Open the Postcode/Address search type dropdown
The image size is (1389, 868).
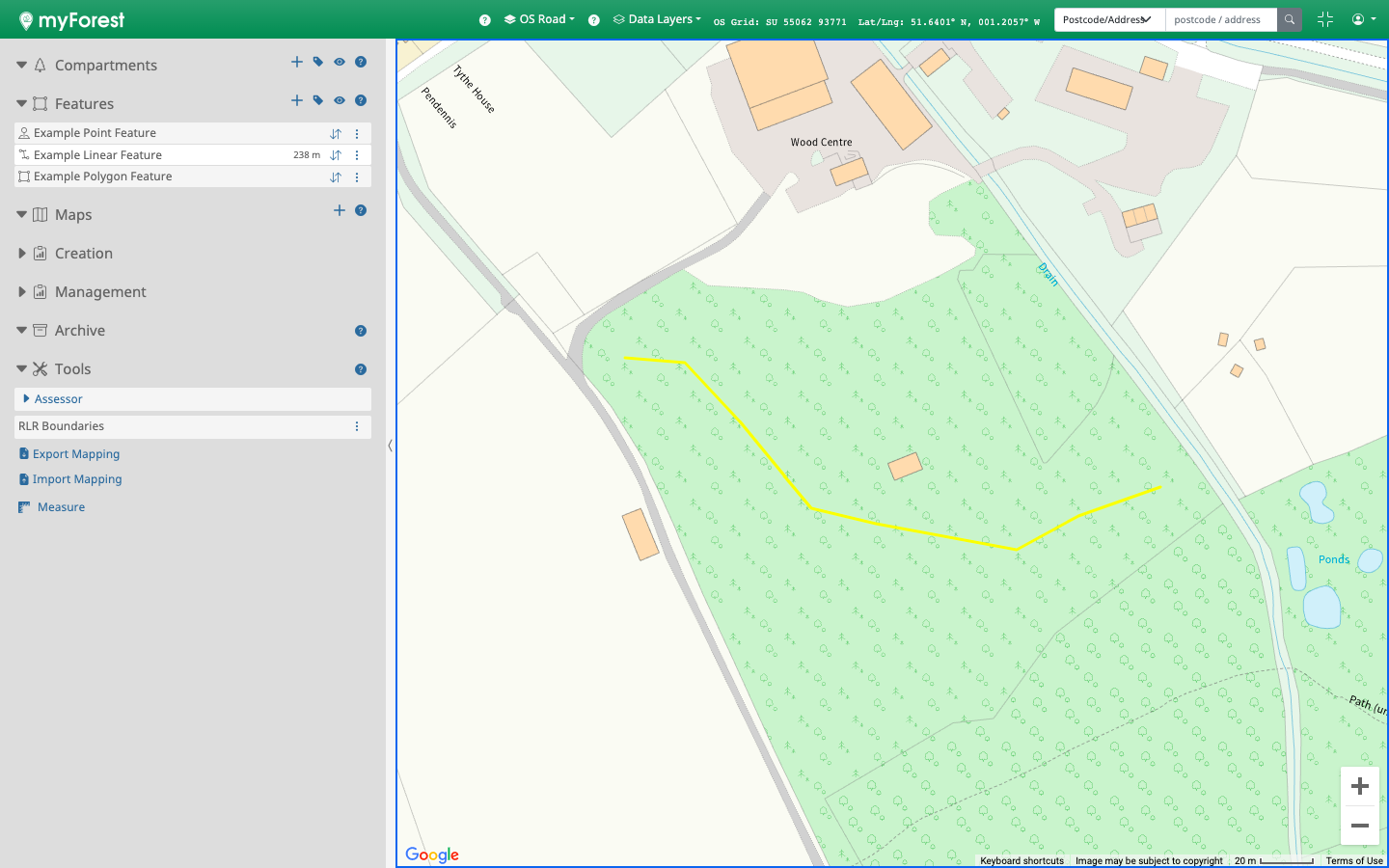(x=1107, y=19)
